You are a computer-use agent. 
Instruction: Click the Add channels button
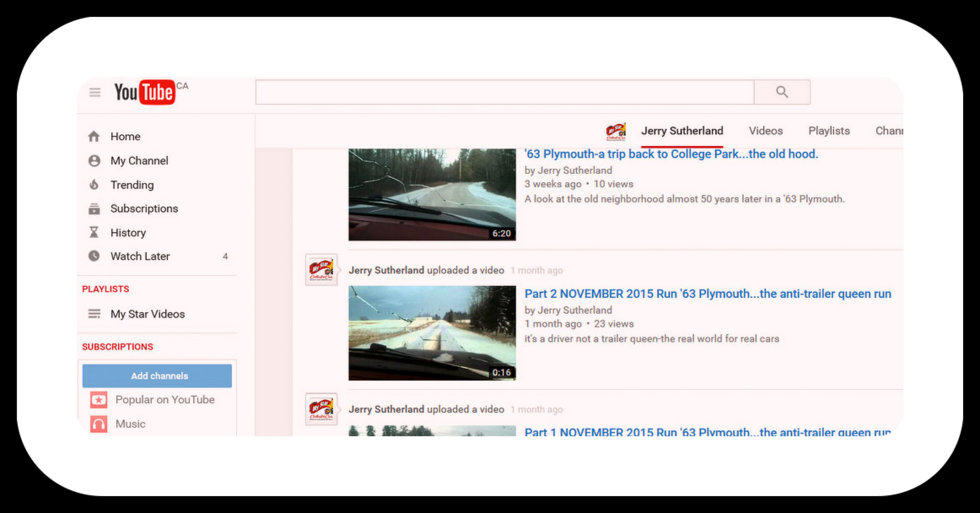click(157, 376)
